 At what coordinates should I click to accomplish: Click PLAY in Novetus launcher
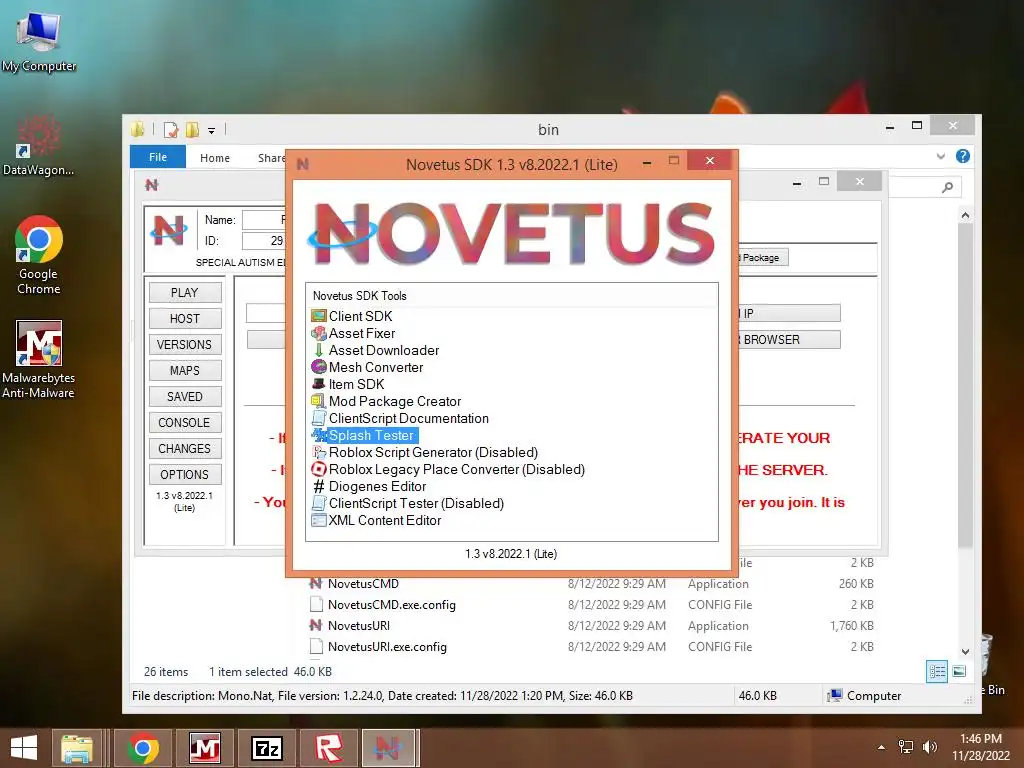(x=185, y=293)
